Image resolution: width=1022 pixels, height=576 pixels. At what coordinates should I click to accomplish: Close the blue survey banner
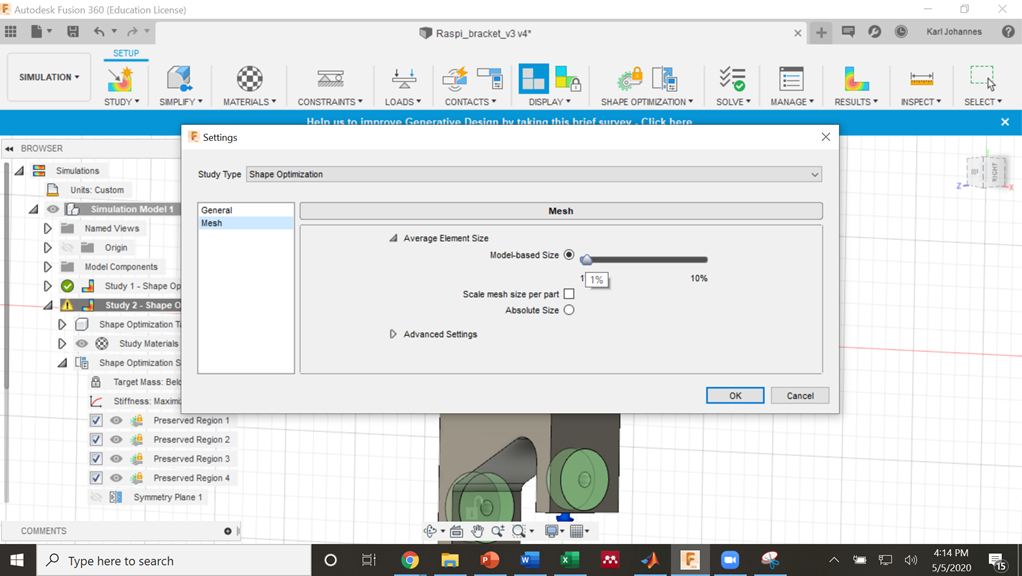click(x=1005, y=122)
